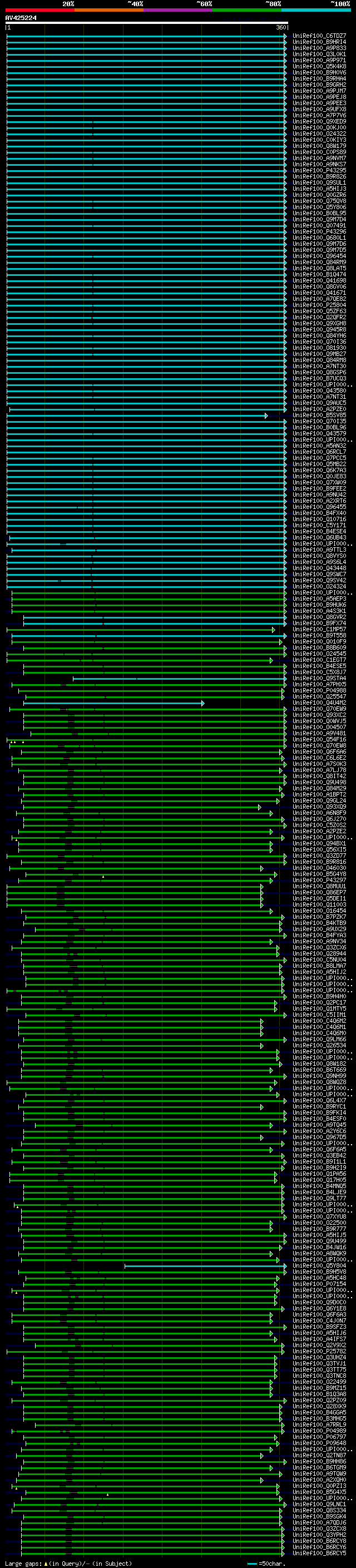Click the red ~20% identity legend segment
The image size is (356, 1568).
[39, 10]
